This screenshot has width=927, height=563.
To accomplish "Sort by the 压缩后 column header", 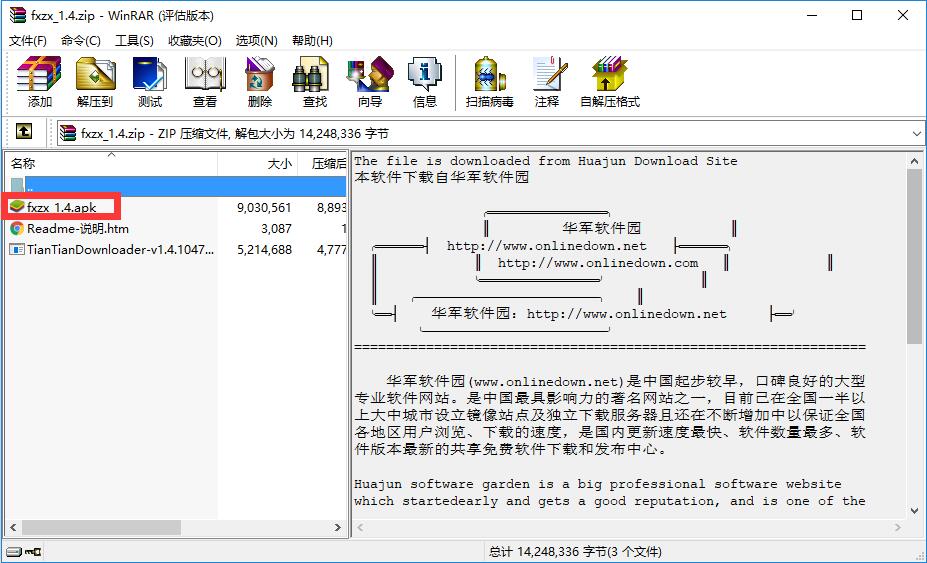I will click(x=322, y=164).
